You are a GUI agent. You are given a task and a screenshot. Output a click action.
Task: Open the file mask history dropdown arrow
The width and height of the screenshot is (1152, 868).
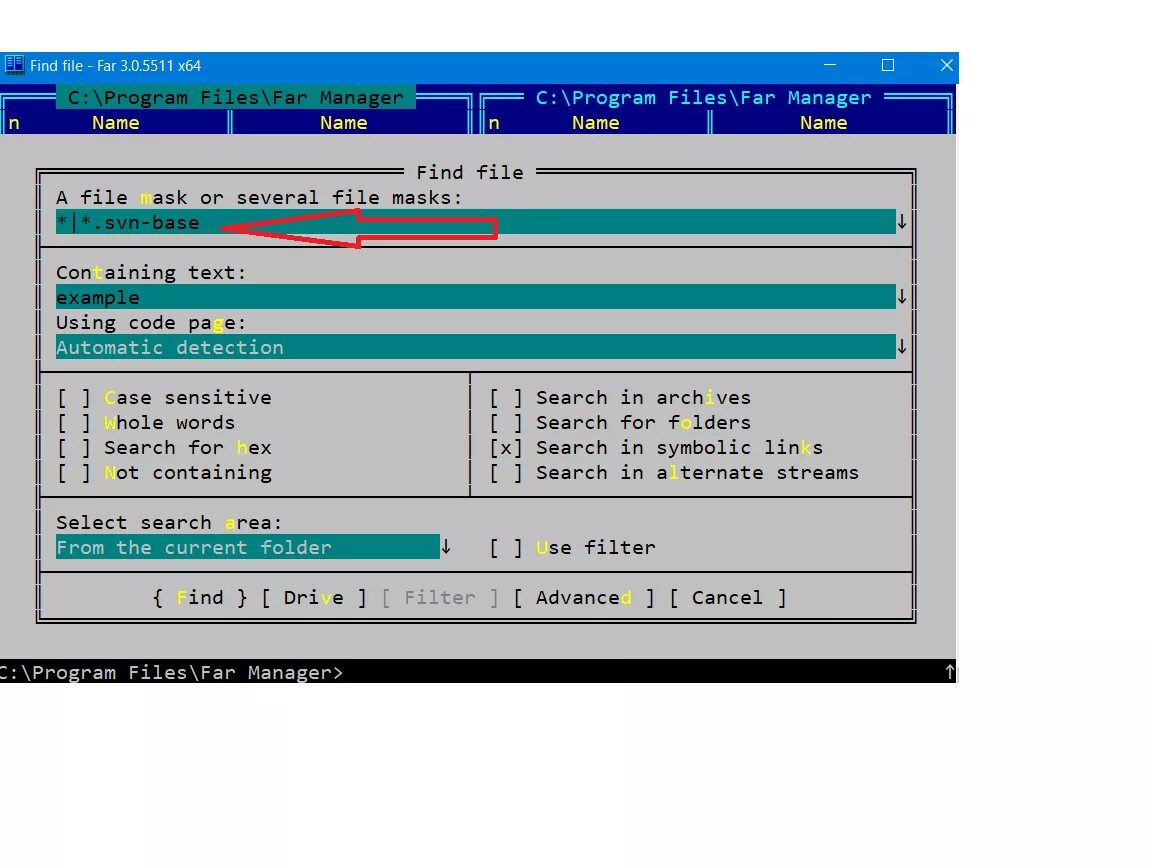902,221
